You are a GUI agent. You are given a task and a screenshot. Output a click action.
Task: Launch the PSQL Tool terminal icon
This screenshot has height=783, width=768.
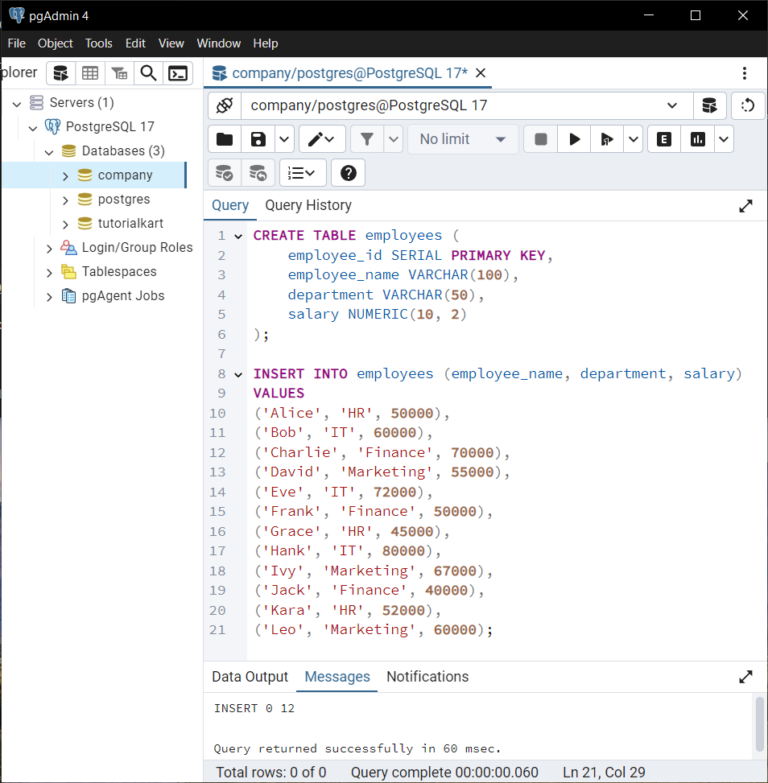(178, 73)
